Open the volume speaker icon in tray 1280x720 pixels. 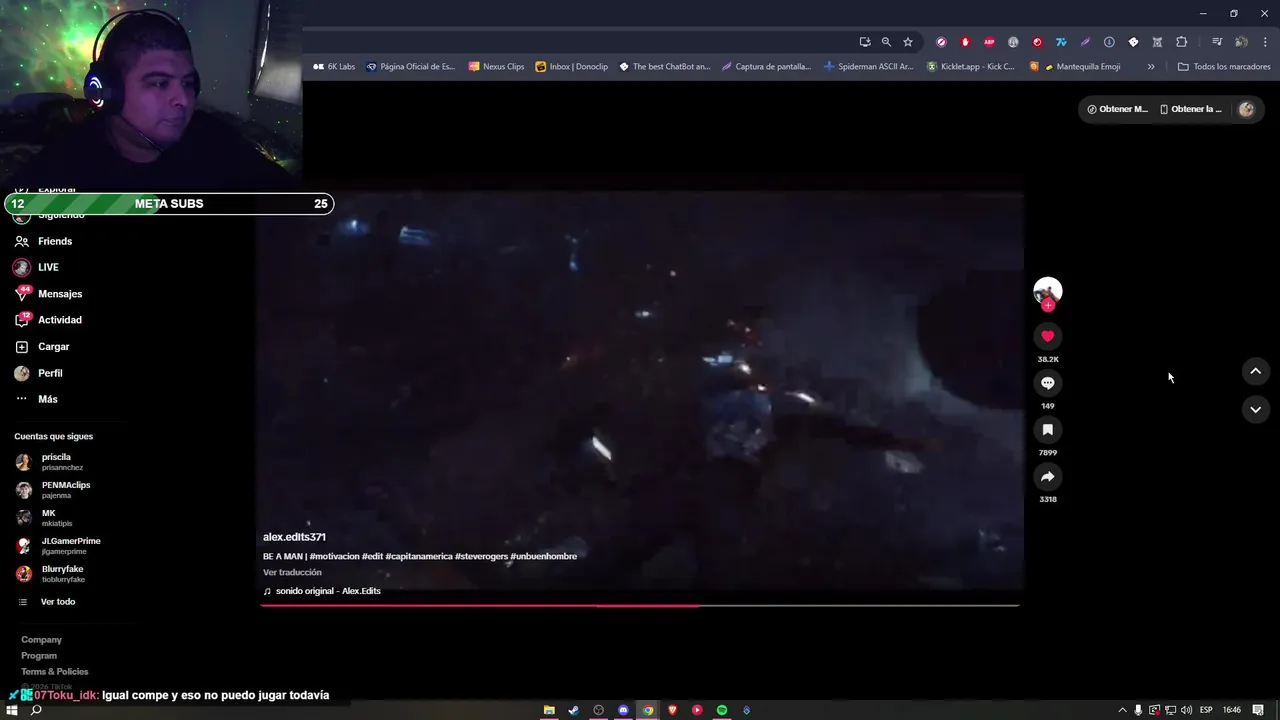pyautogui.click(x=1186, y=710)
